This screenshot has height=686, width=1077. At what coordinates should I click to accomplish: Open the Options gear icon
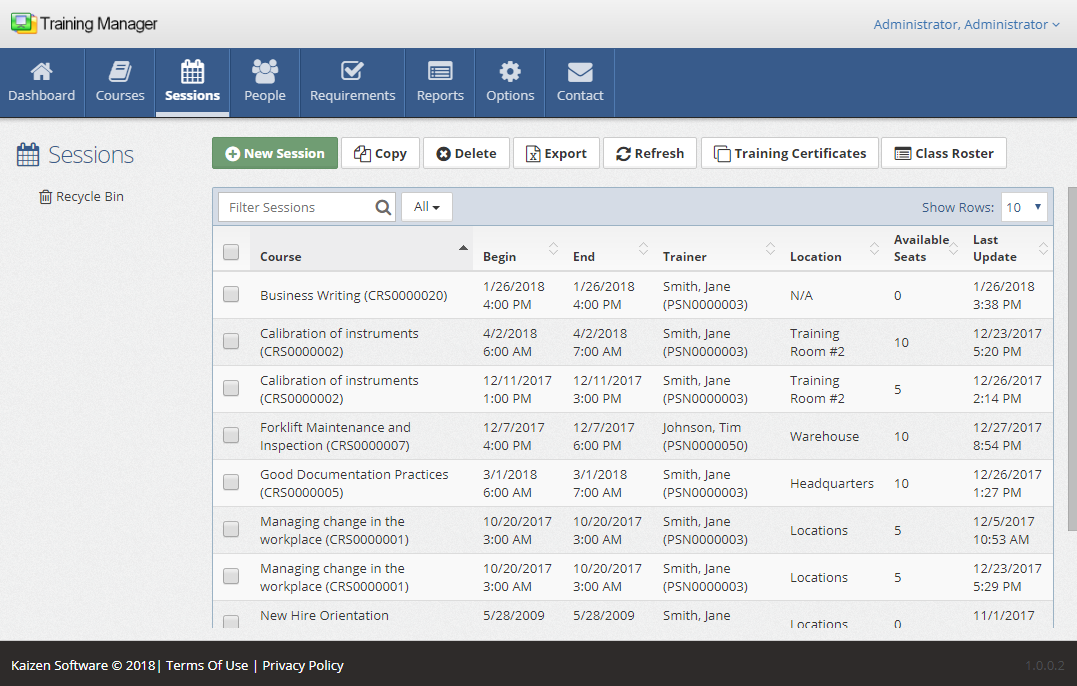510,71
